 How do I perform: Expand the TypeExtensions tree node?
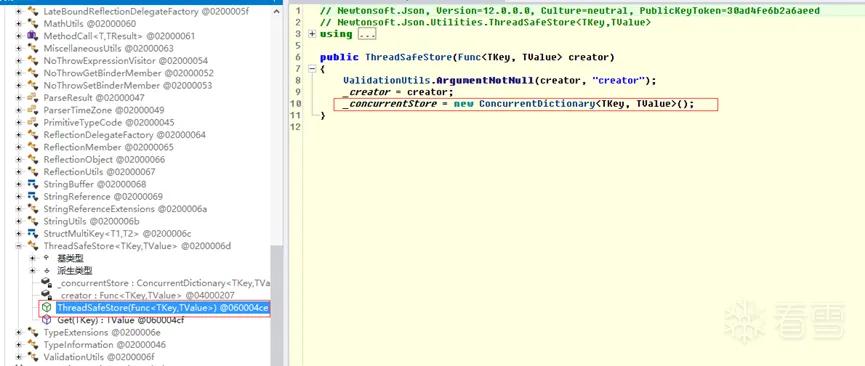[19, 332]
